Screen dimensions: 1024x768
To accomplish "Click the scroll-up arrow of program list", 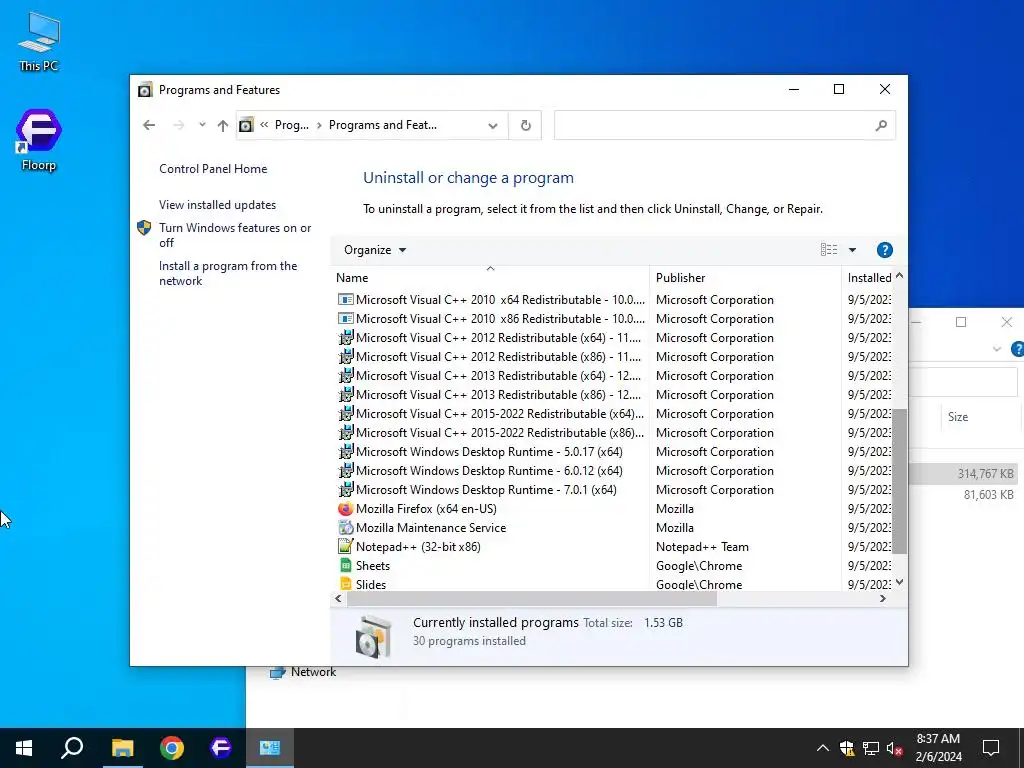I will tap(899, 276).
